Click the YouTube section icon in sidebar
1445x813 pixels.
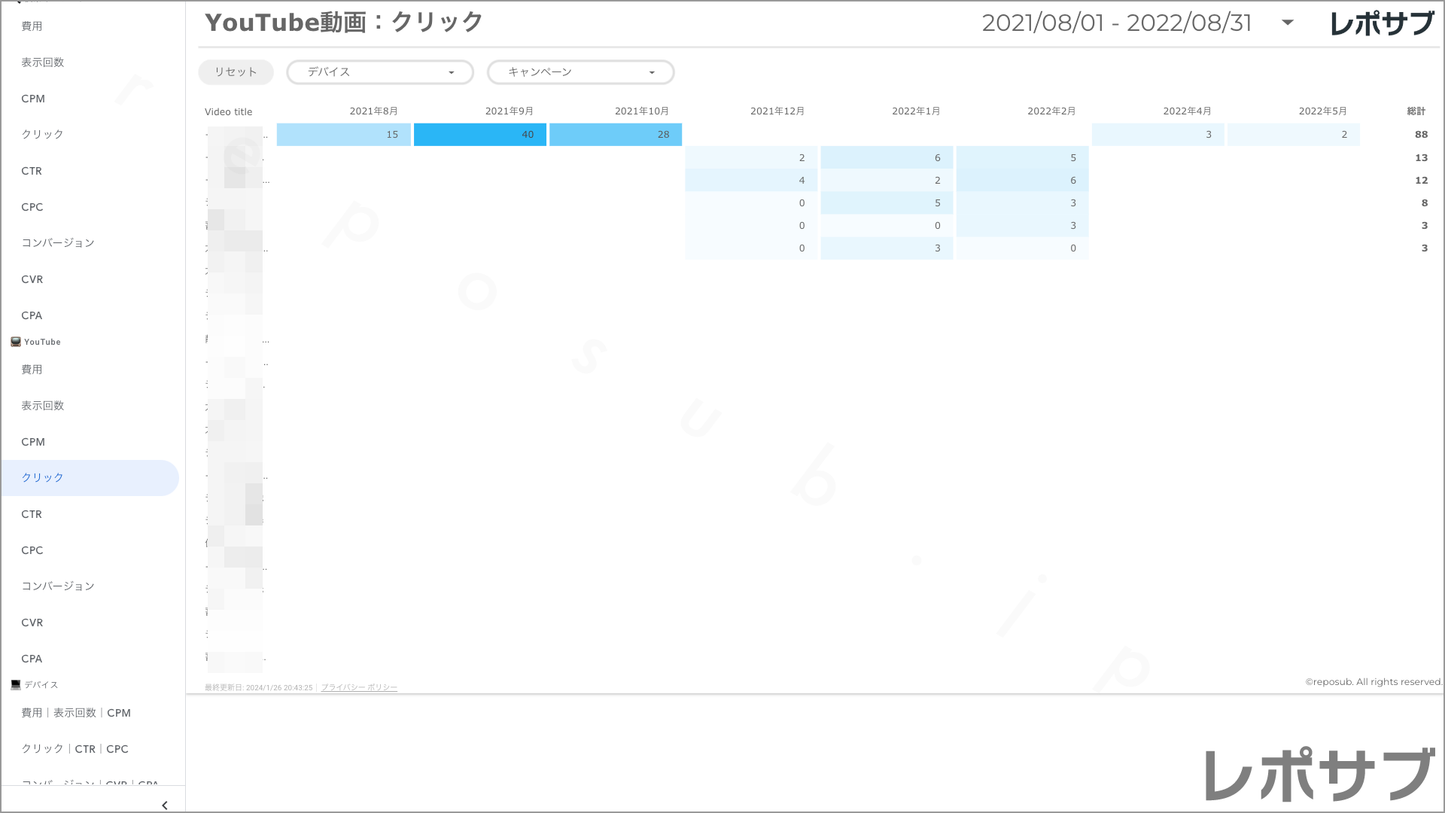click(x=16, y=342)
